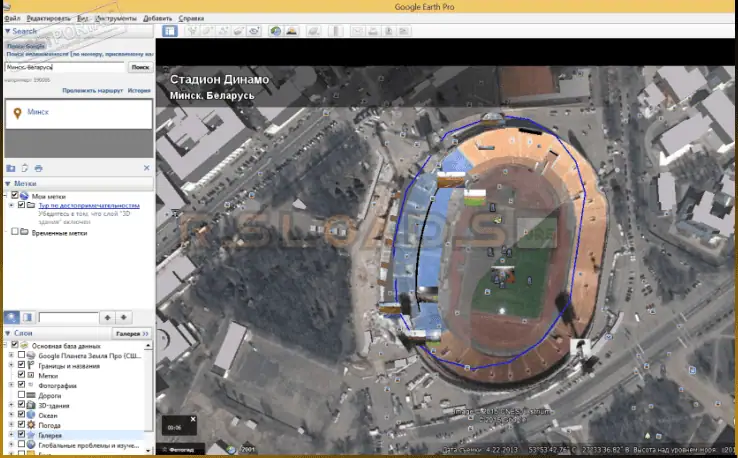Click the Email toolbar icon

point(357,31)
